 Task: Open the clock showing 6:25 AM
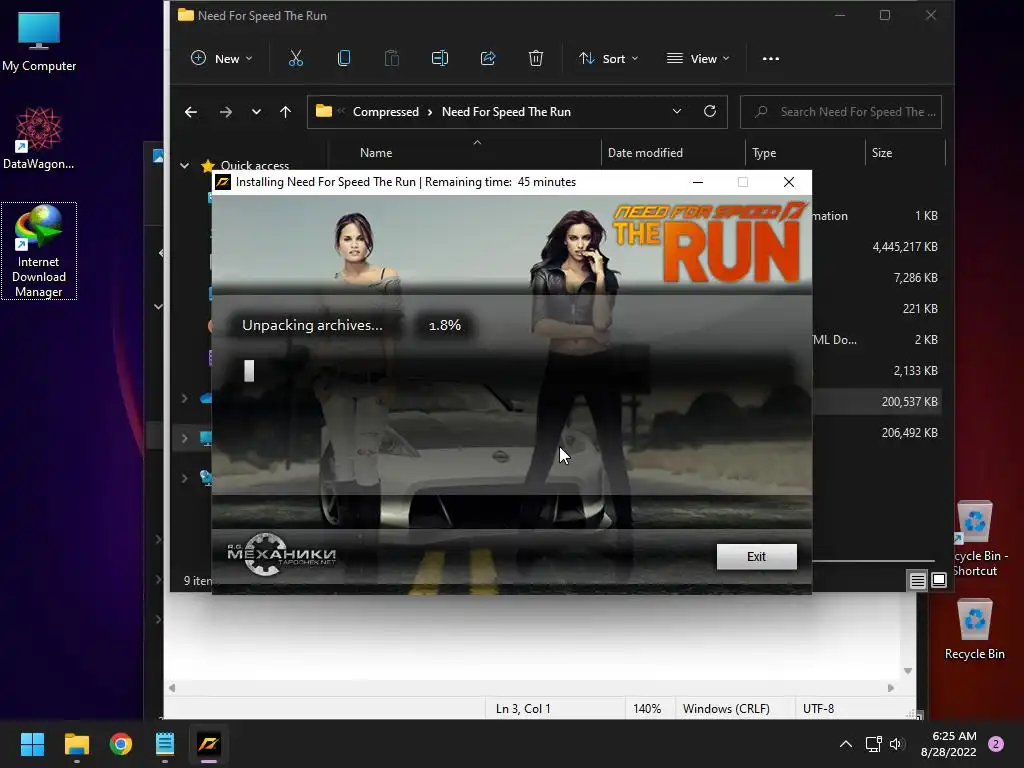coord(948,744)
